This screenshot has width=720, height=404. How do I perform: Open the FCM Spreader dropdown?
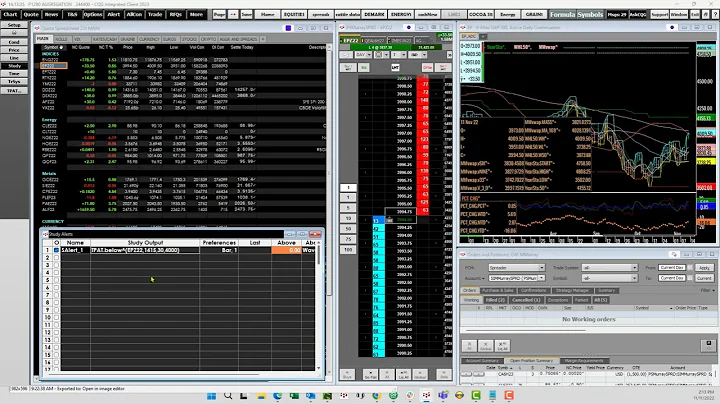(517, 268)
